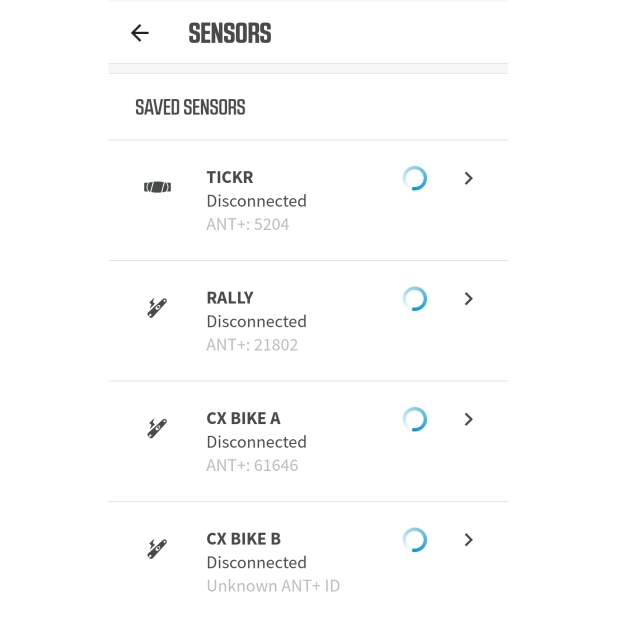Viewport: 620px width, 620px height.
Task: Click the CX BIKE A sensor icon
Action: point(157,428)
